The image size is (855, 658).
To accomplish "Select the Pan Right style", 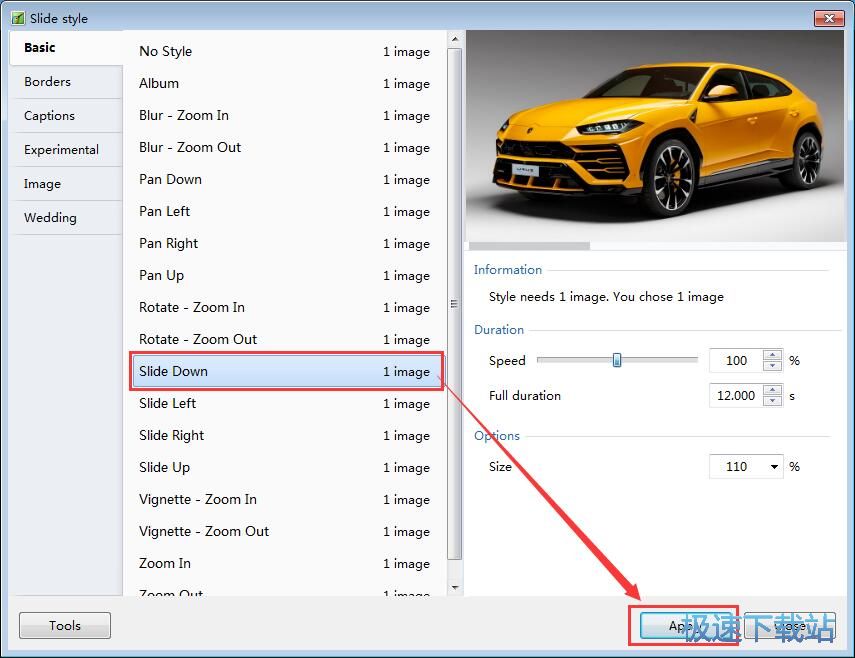I will [287, 243].
